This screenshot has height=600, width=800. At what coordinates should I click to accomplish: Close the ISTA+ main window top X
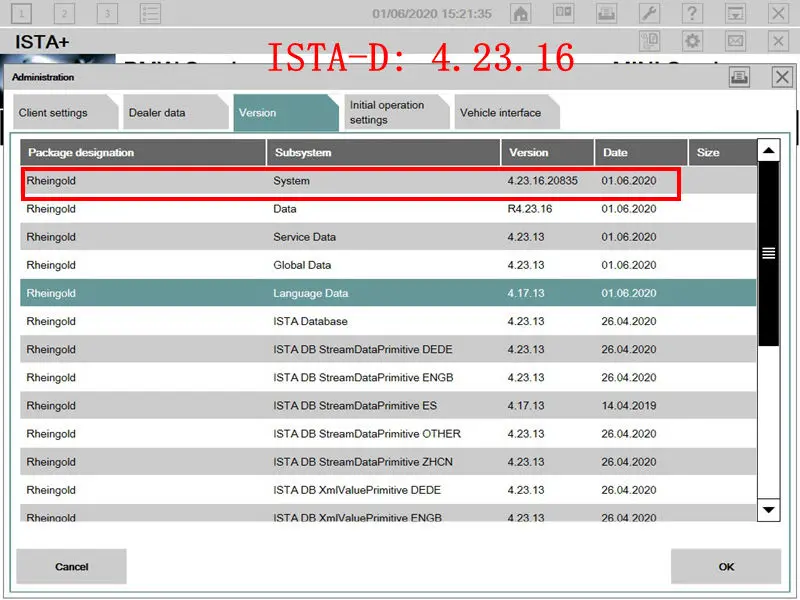[x=778, y=13]
